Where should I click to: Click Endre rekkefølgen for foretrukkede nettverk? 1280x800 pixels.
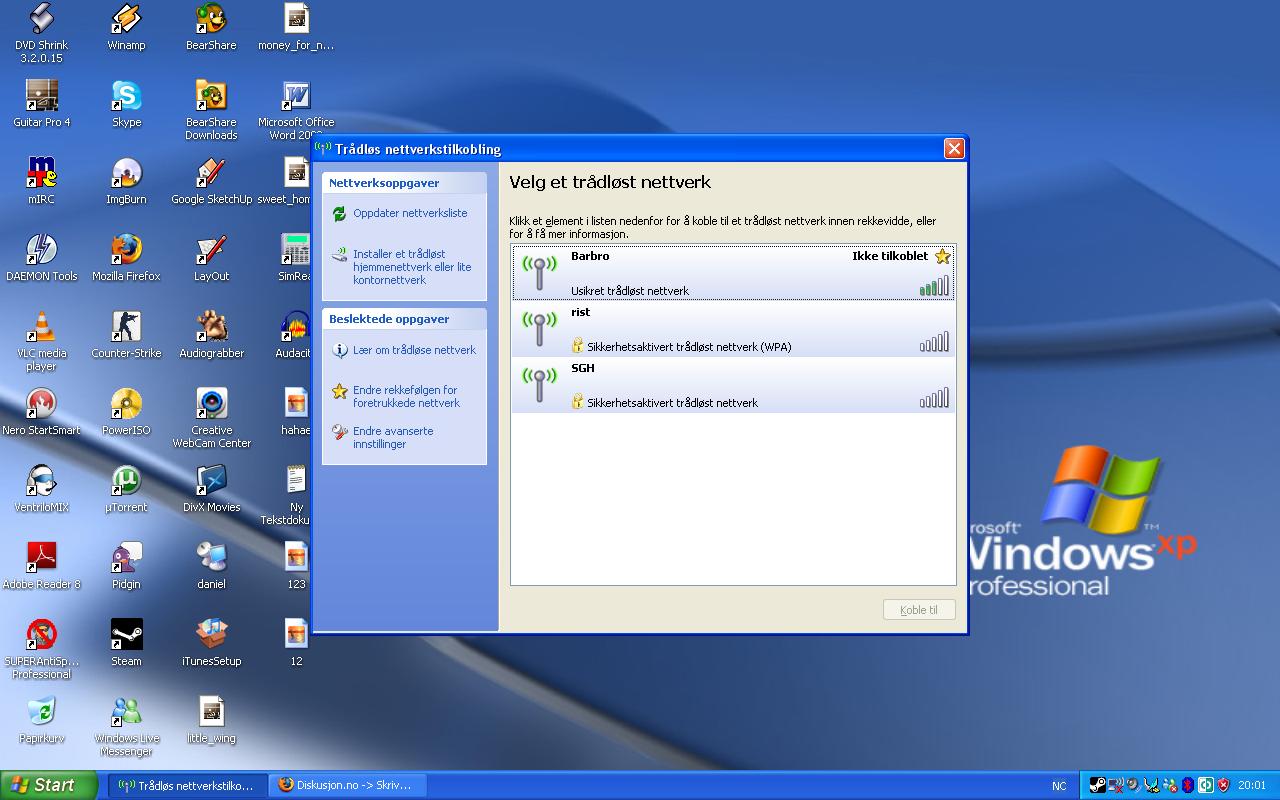[395, 396]
